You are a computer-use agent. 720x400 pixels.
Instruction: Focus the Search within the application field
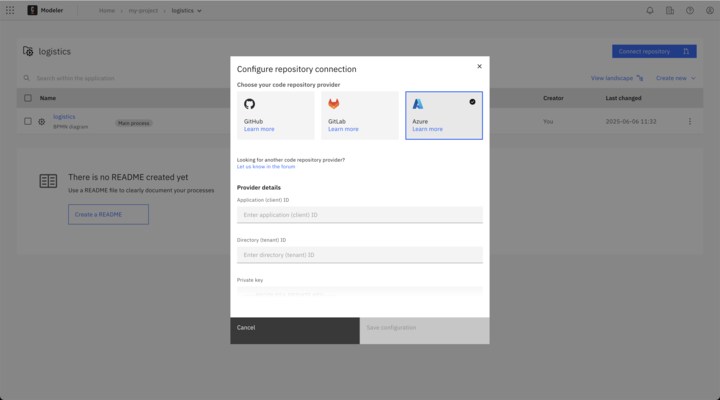point(75,78)
